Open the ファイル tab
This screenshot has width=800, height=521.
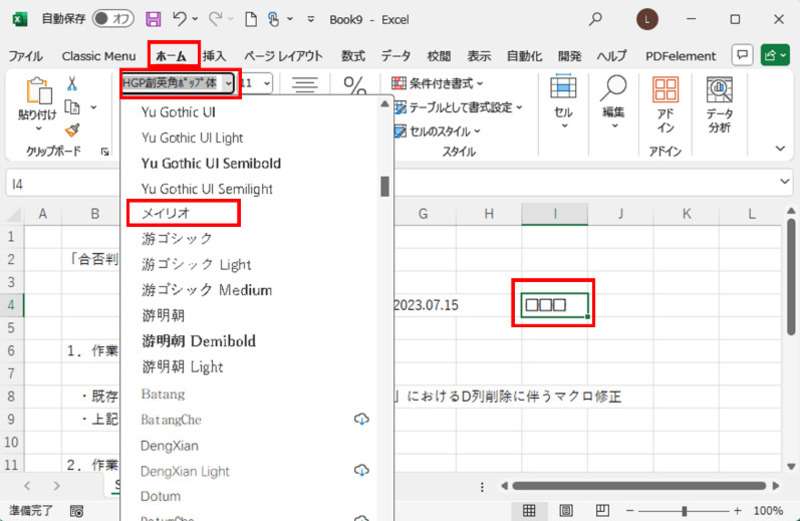(26, 56)
